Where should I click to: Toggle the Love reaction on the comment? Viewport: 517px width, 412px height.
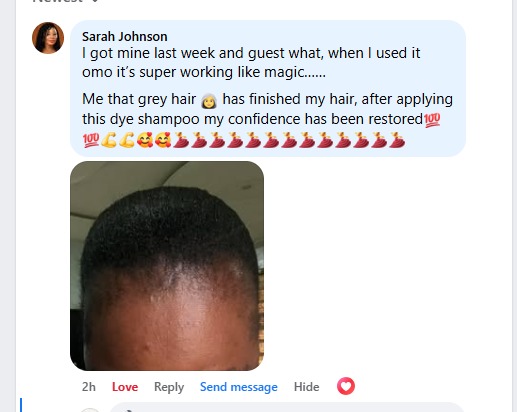(125, 387)
